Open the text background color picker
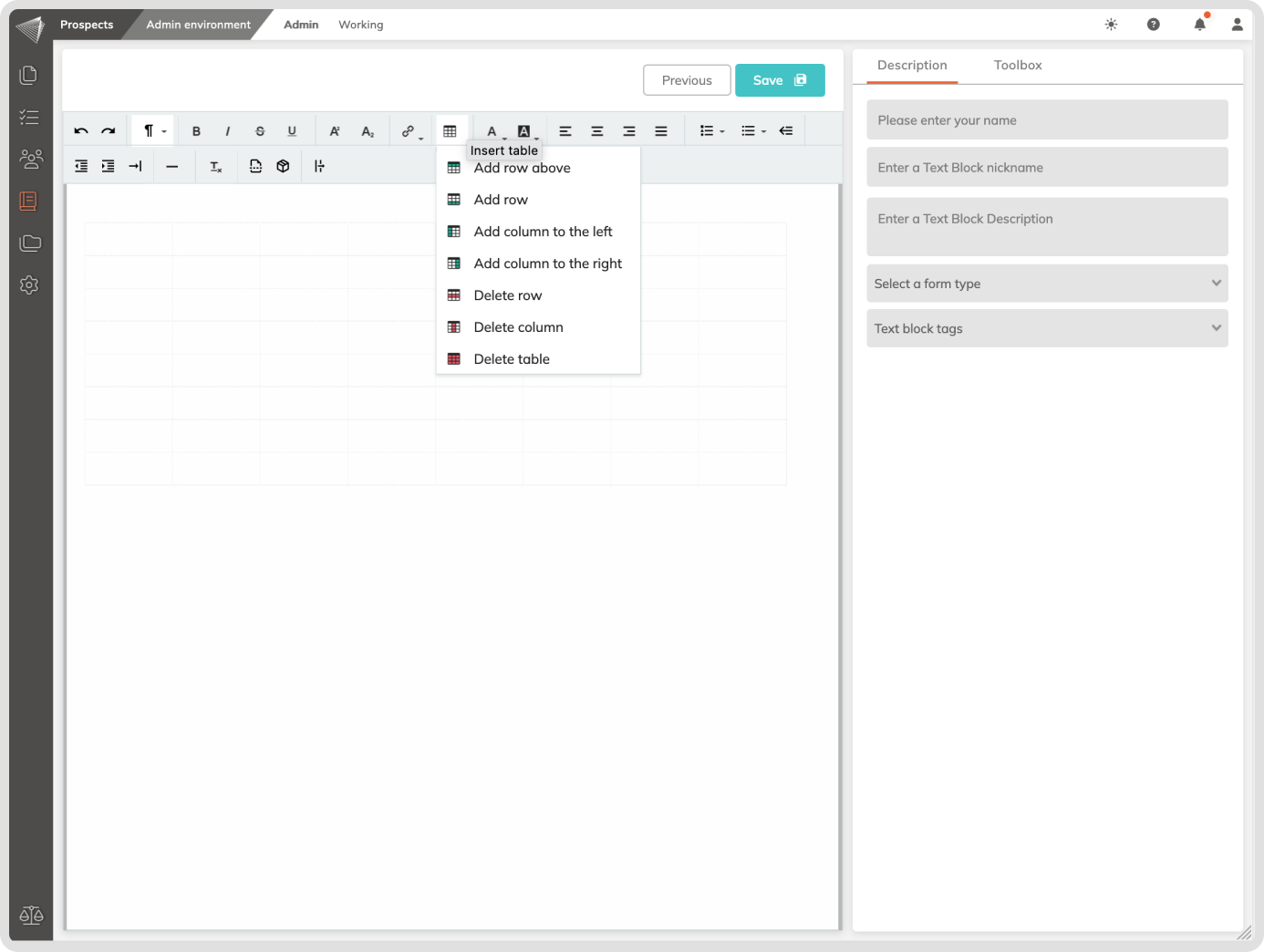This screenshot has width=1264, height=952. (524, 131)
